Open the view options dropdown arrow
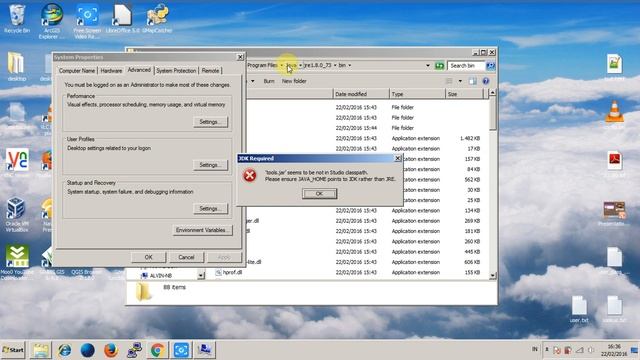640x360 pixels. point(460,81)
